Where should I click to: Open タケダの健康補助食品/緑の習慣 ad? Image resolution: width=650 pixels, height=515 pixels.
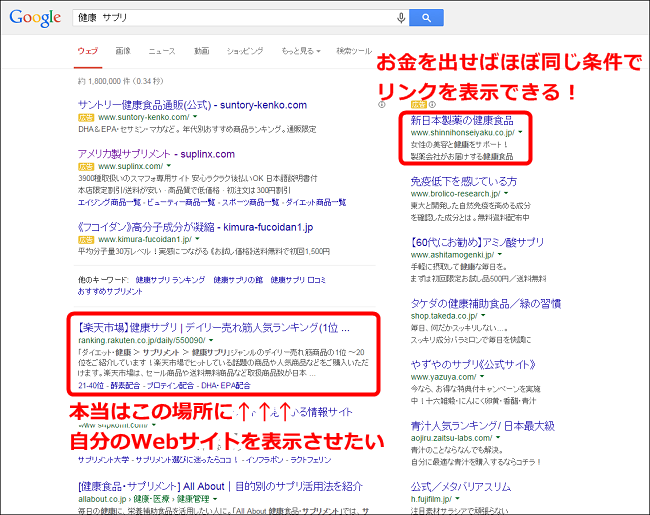pyautogui.click(x=486, y=304)
